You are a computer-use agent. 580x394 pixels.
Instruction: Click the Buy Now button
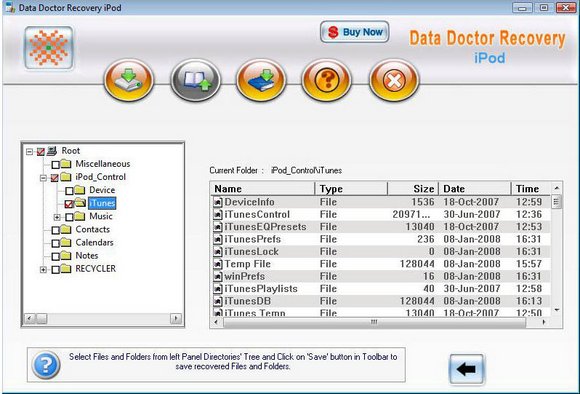(x=354, y=32)
